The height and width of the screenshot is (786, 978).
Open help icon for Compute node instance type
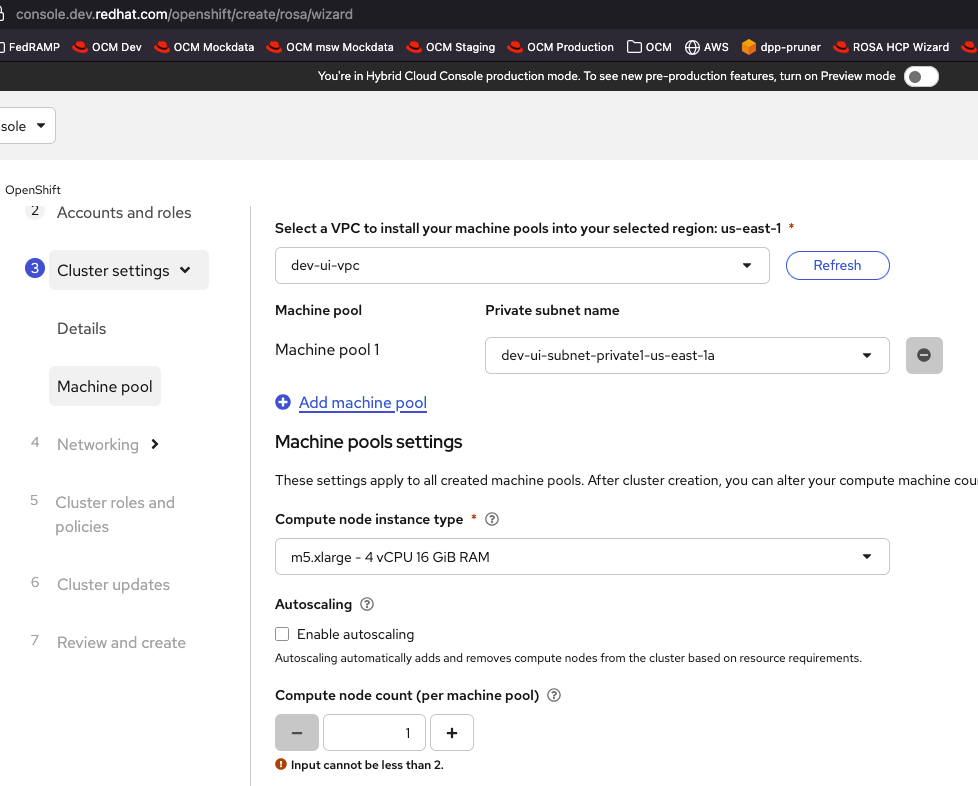click(492, 520)
